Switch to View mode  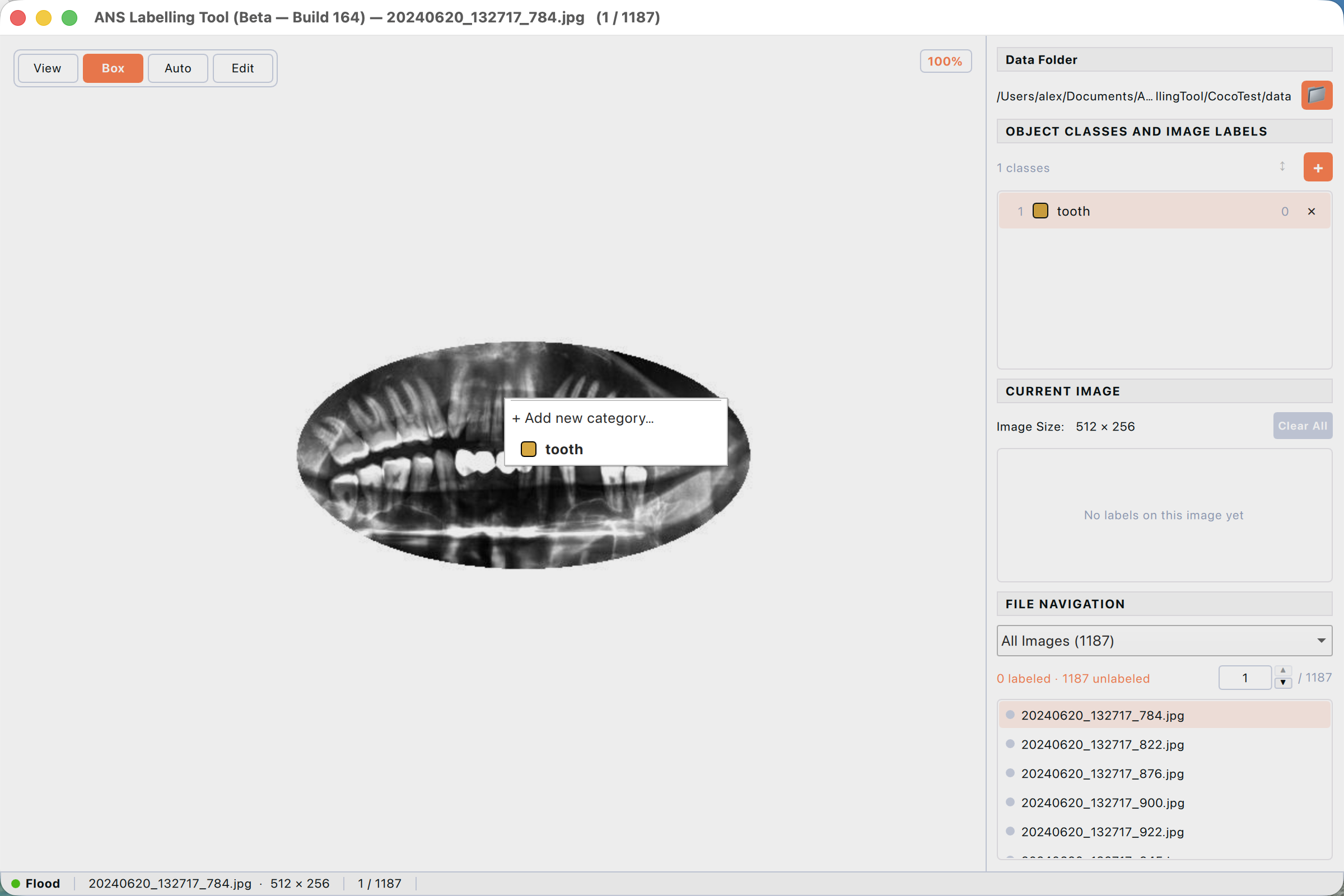tap(48, 68)
